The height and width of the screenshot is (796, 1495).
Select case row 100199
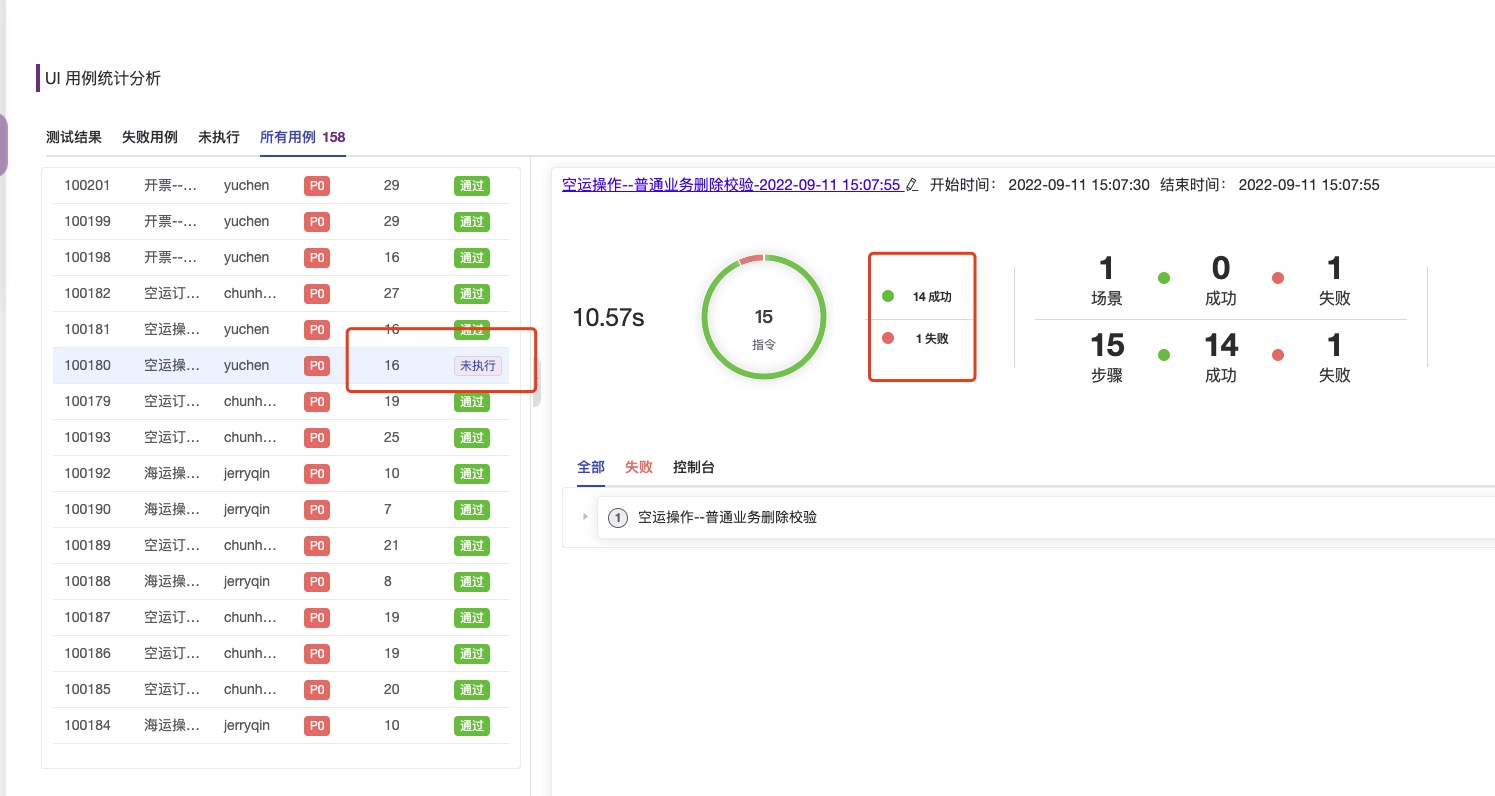(281, 222)
